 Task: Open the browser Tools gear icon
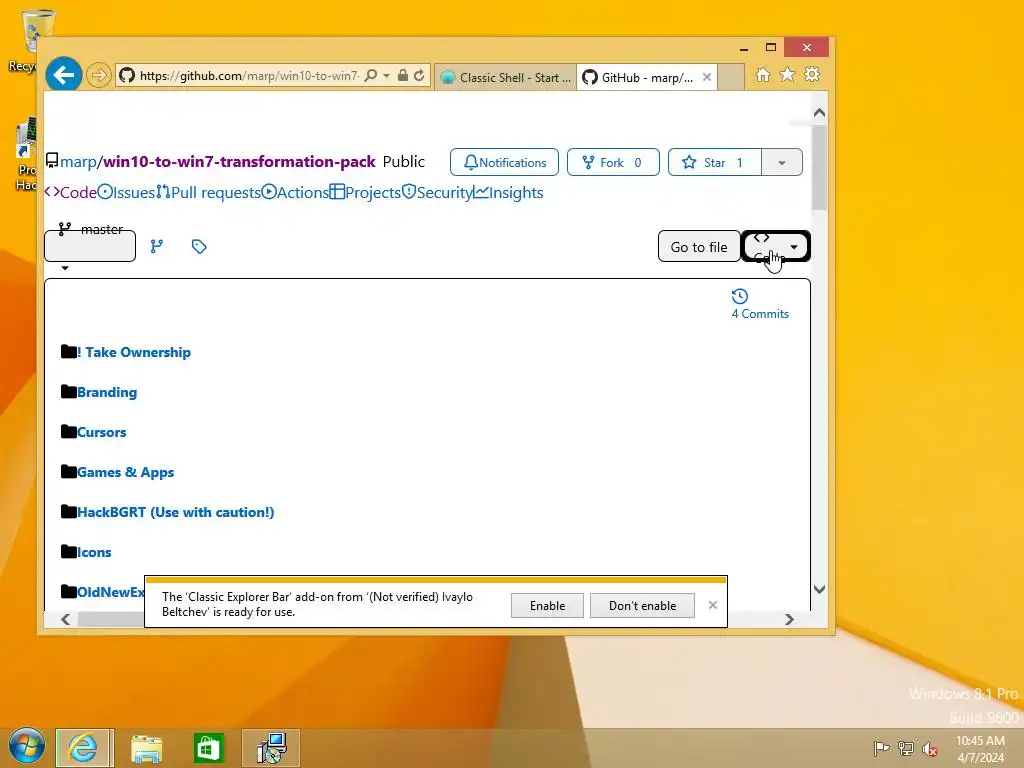click(812, 75)
